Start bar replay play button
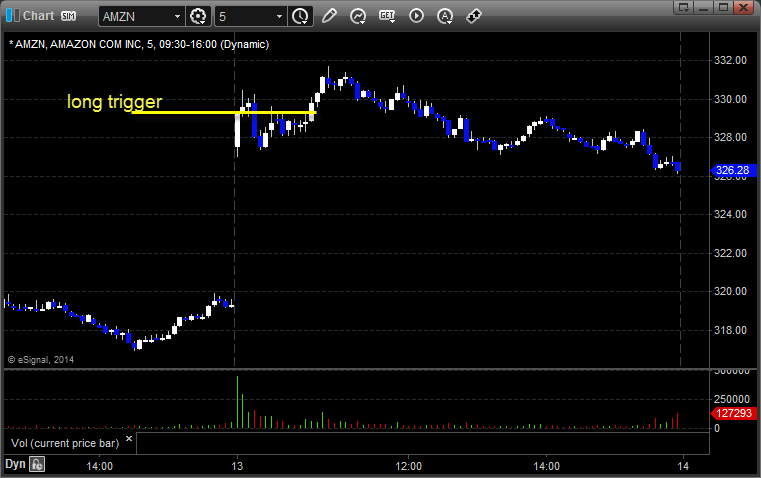The height and width of the screenshot is (478, 761). 416,16
